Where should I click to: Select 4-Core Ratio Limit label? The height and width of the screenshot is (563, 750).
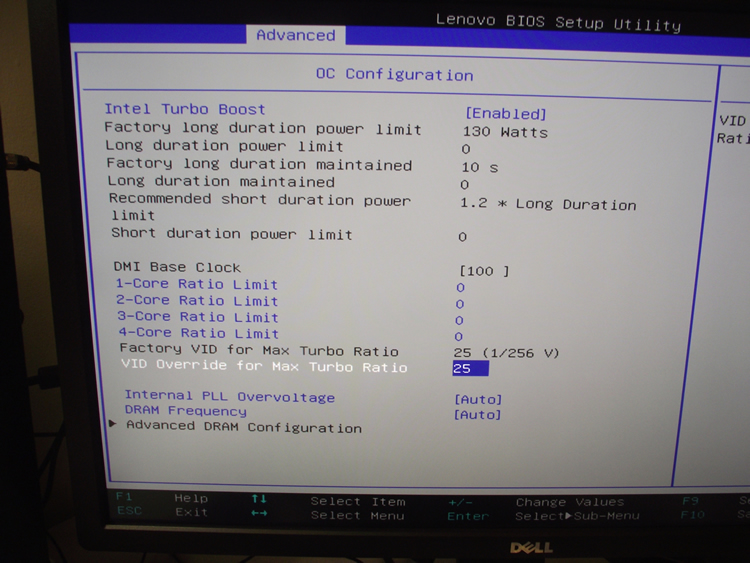coord(199,333)
